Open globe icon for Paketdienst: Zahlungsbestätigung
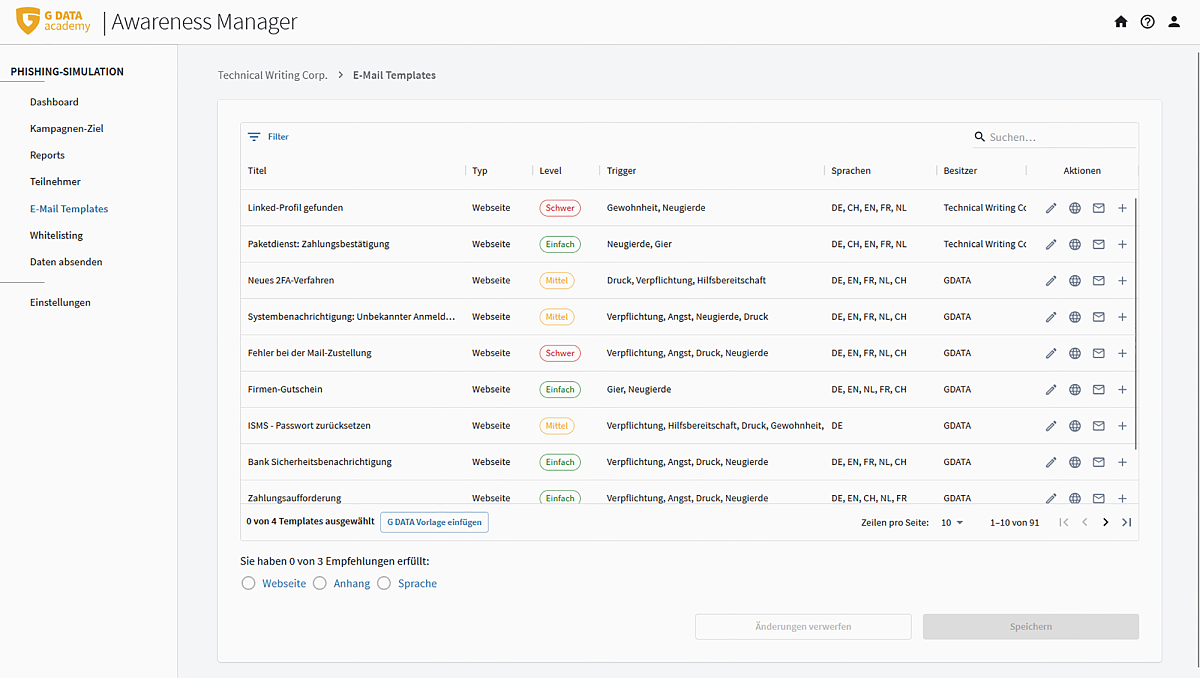 1075,244
